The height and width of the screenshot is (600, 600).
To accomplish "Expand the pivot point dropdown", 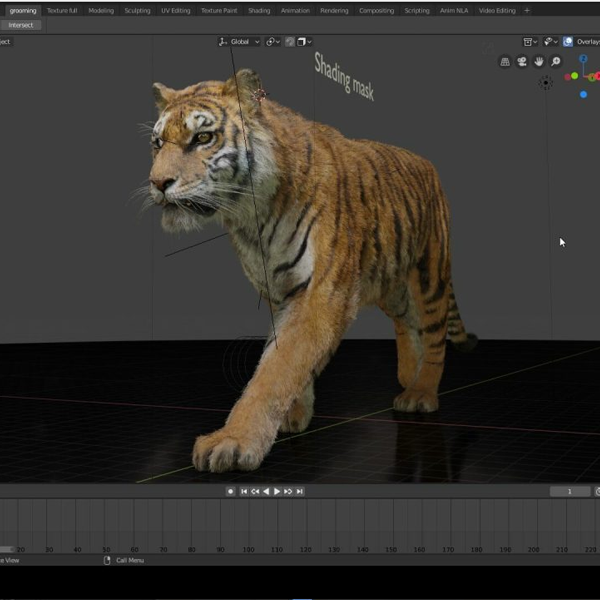I will (273, 42).
